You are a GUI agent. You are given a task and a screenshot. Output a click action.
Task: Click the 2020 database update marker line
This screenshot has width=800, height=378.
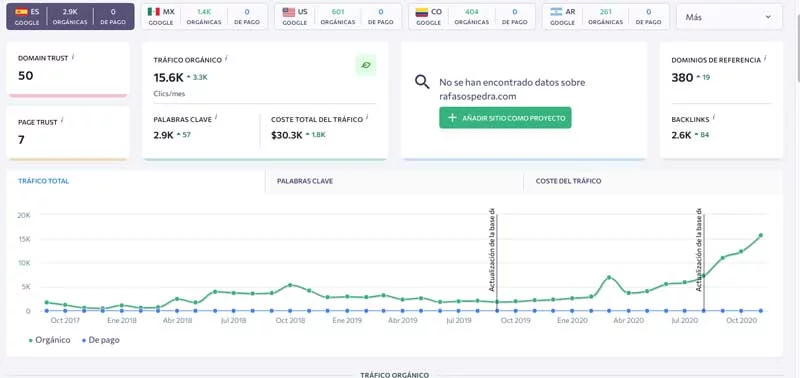[x=704, y=262]
